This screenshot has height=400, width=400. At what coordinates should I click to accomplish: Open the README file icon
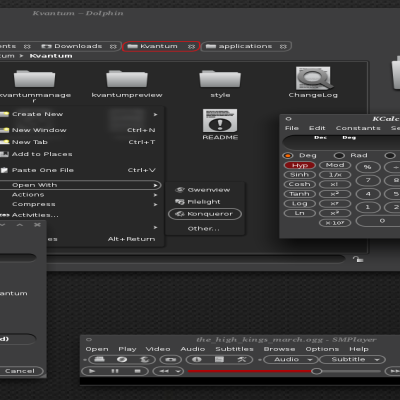[x=220, y=120]
